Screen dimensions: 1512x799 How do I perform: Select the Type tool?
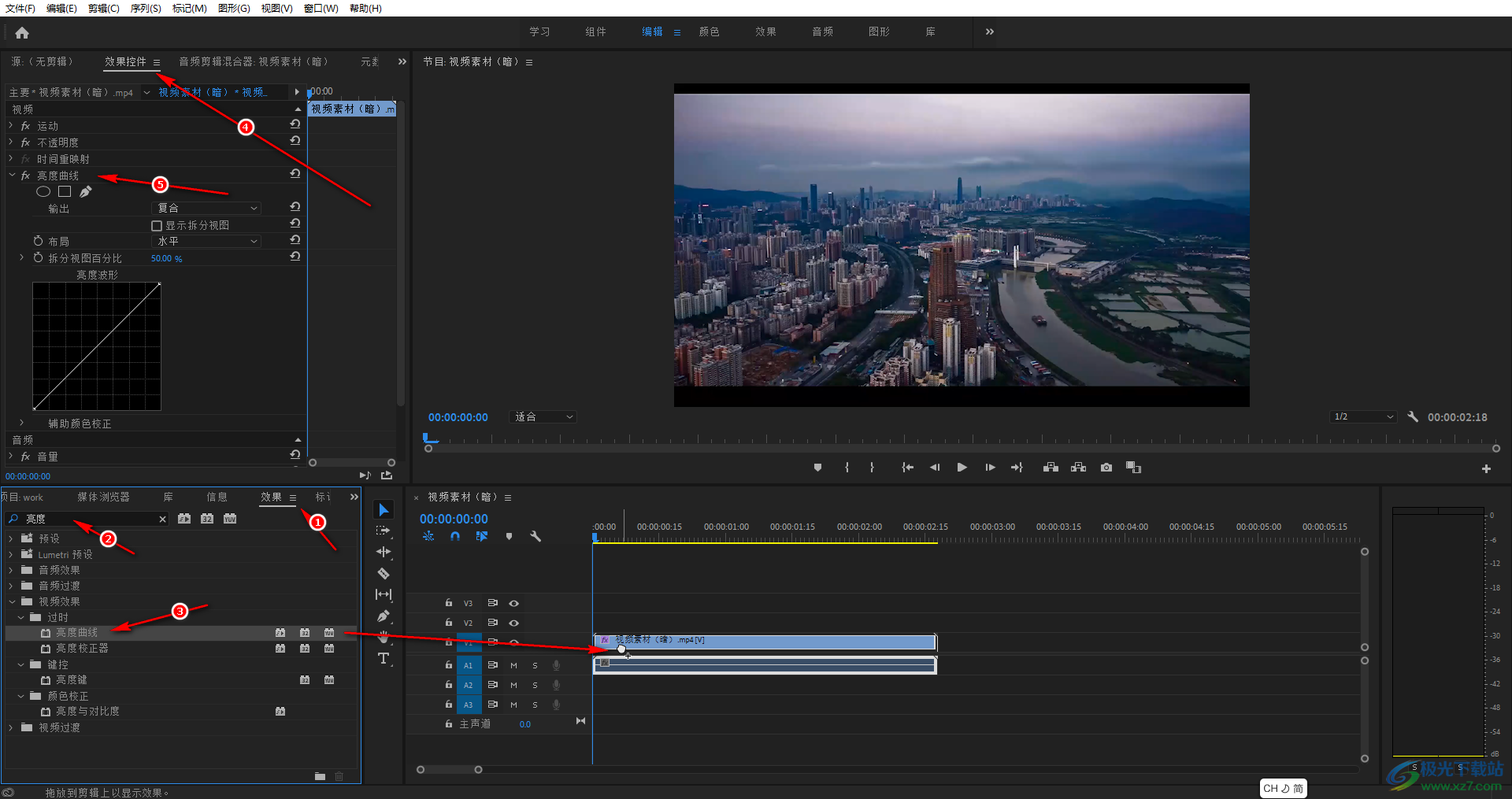coord(384,658)
